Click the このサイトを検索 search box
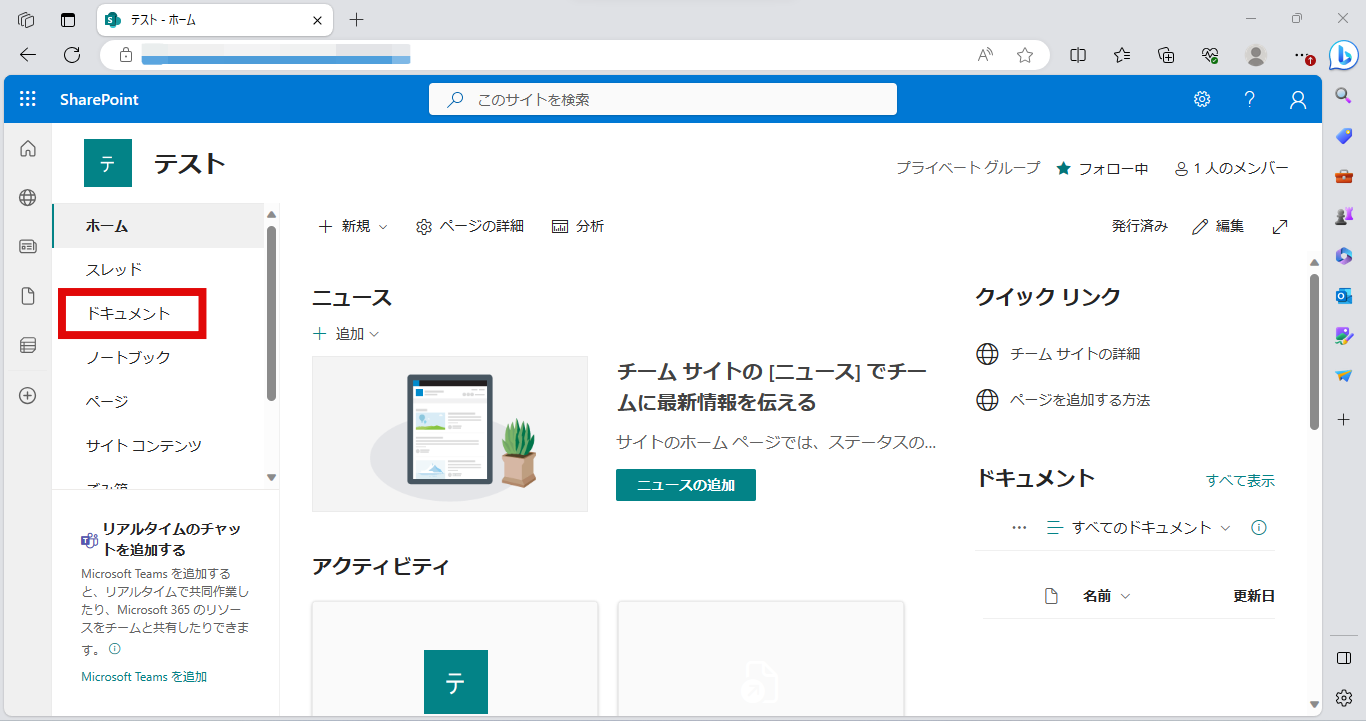 (662, 99)
